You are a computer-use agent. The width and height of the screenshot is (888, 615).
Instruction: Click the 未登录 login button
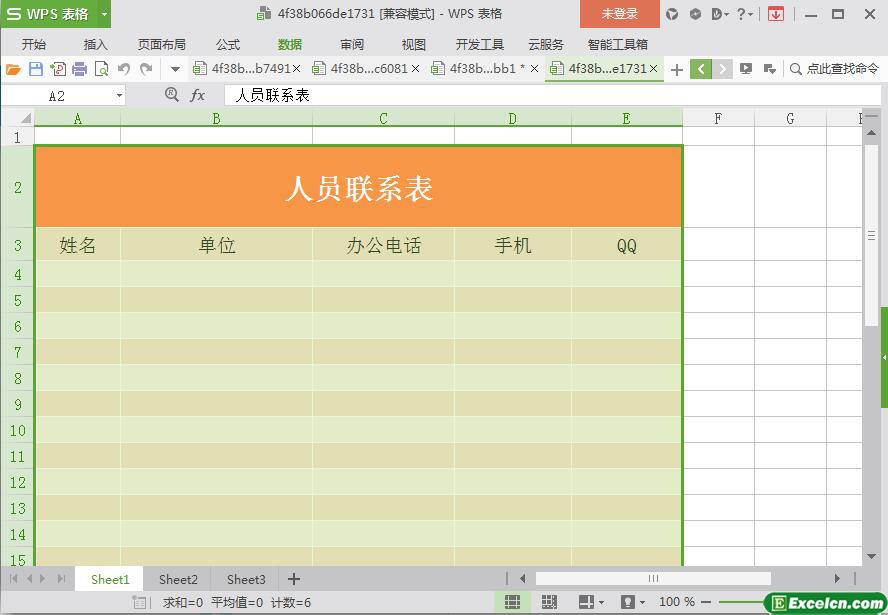point(619,14)
